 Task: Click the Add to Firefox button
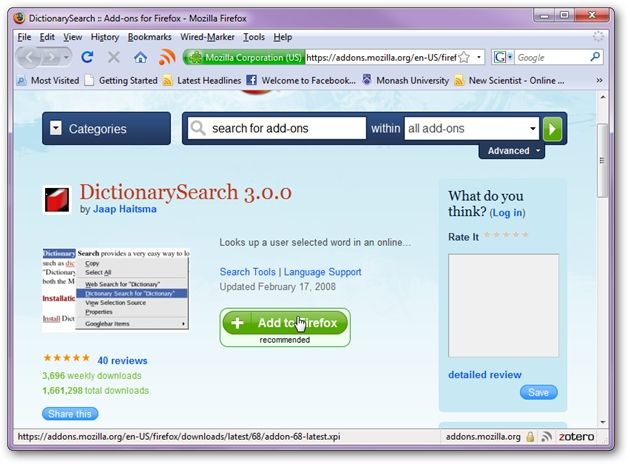click(x=285, y=323)
